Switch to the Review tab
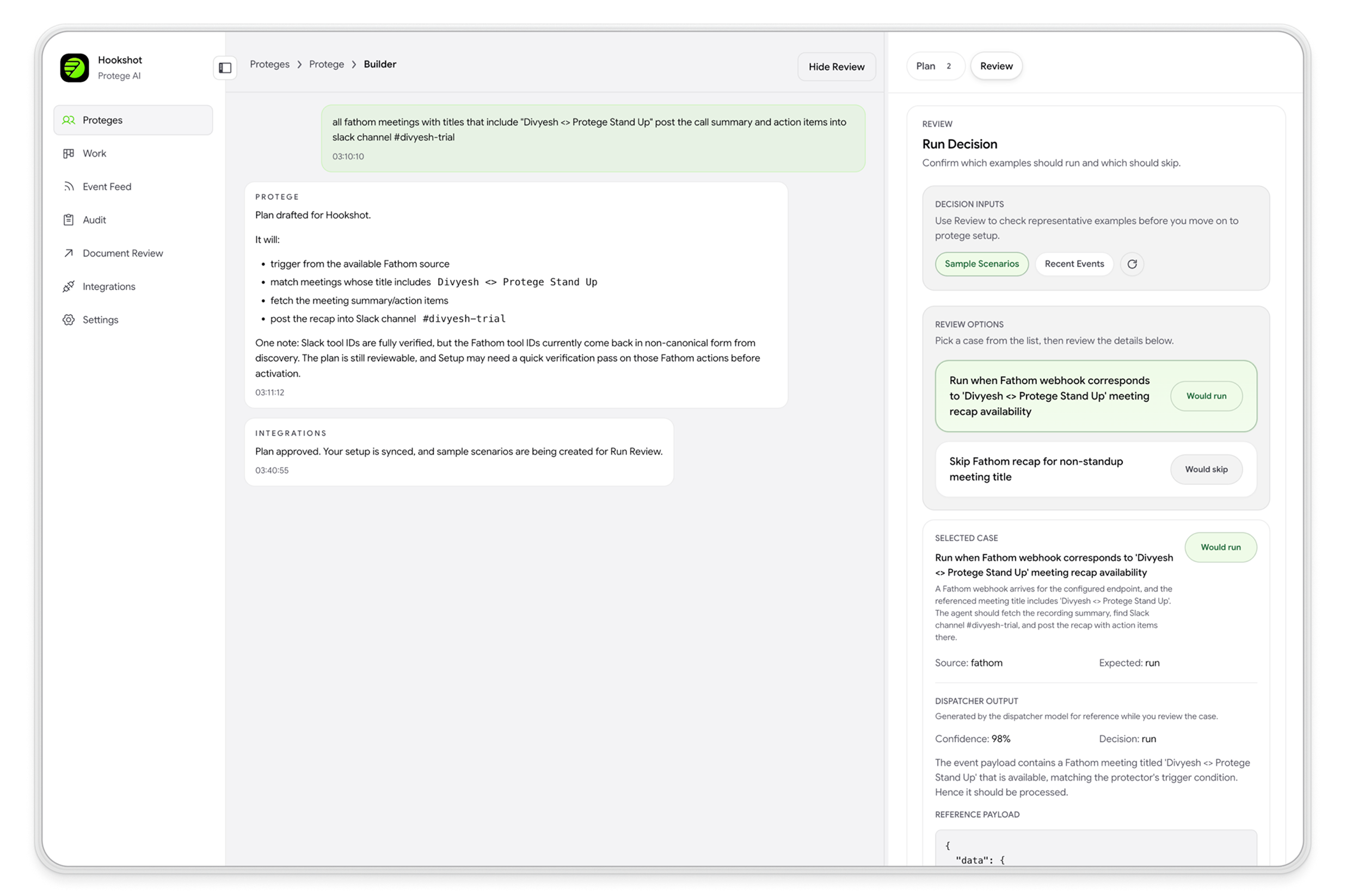 click(997, 66)
